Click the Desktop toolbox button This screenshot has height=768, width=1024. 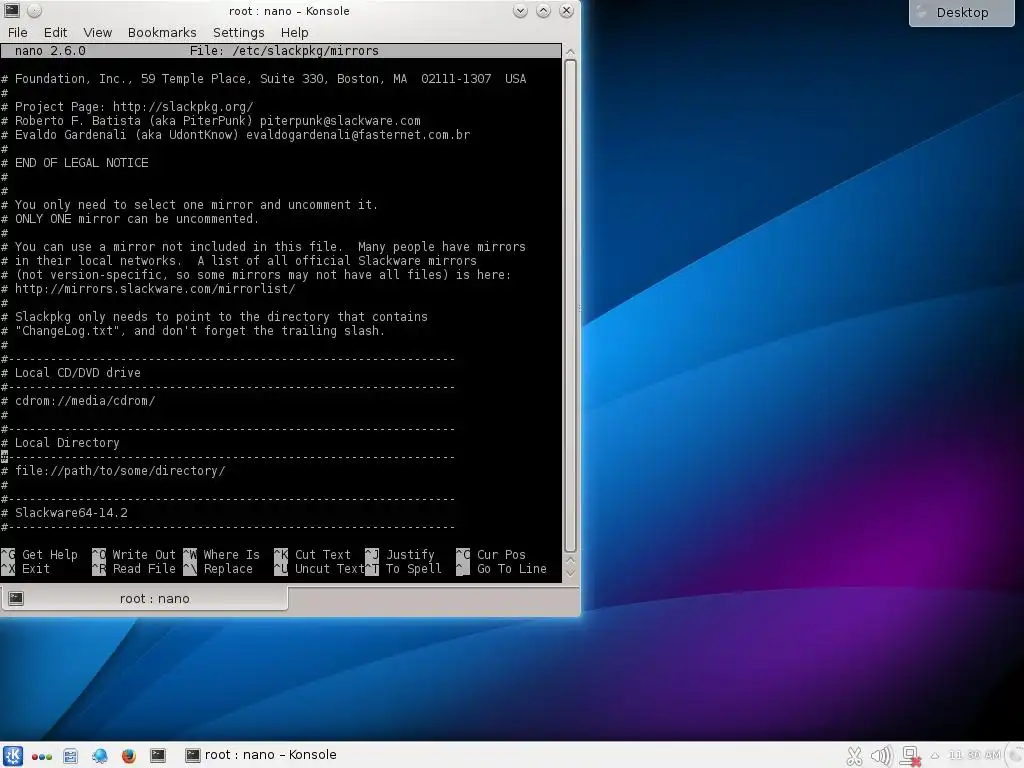(961, 13)
